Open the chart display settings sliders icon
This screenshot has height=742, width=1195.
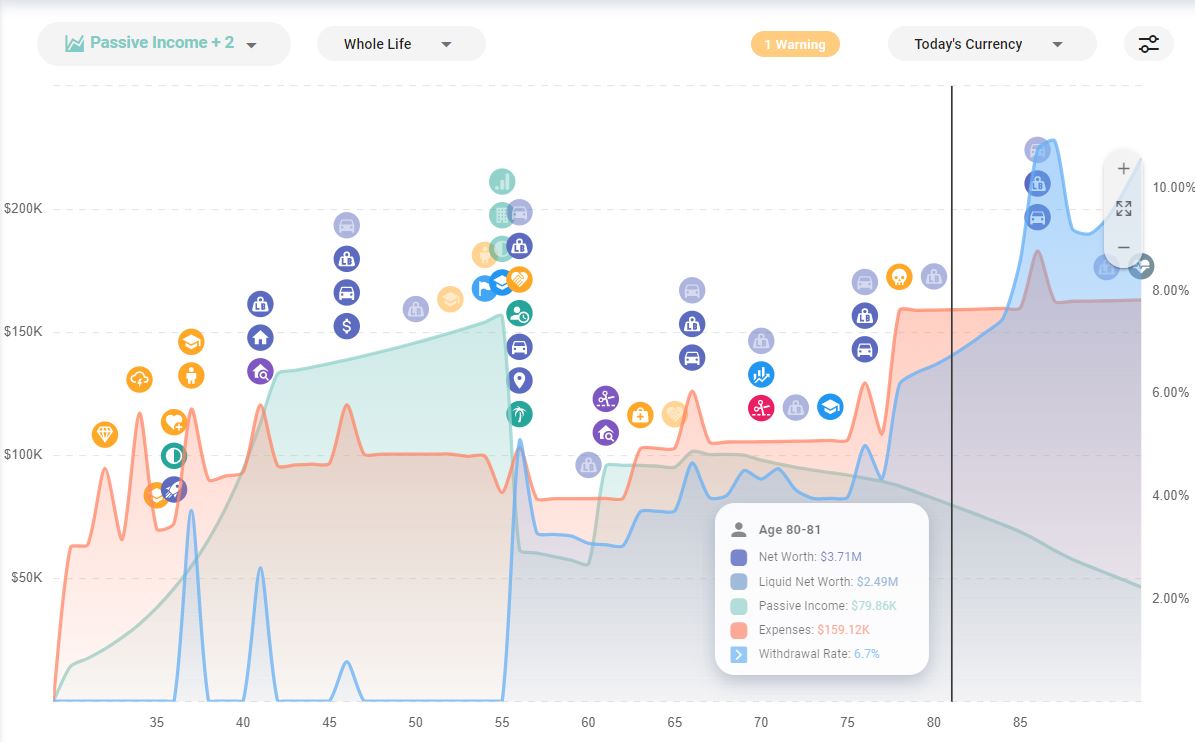(x=1147, y=43)
